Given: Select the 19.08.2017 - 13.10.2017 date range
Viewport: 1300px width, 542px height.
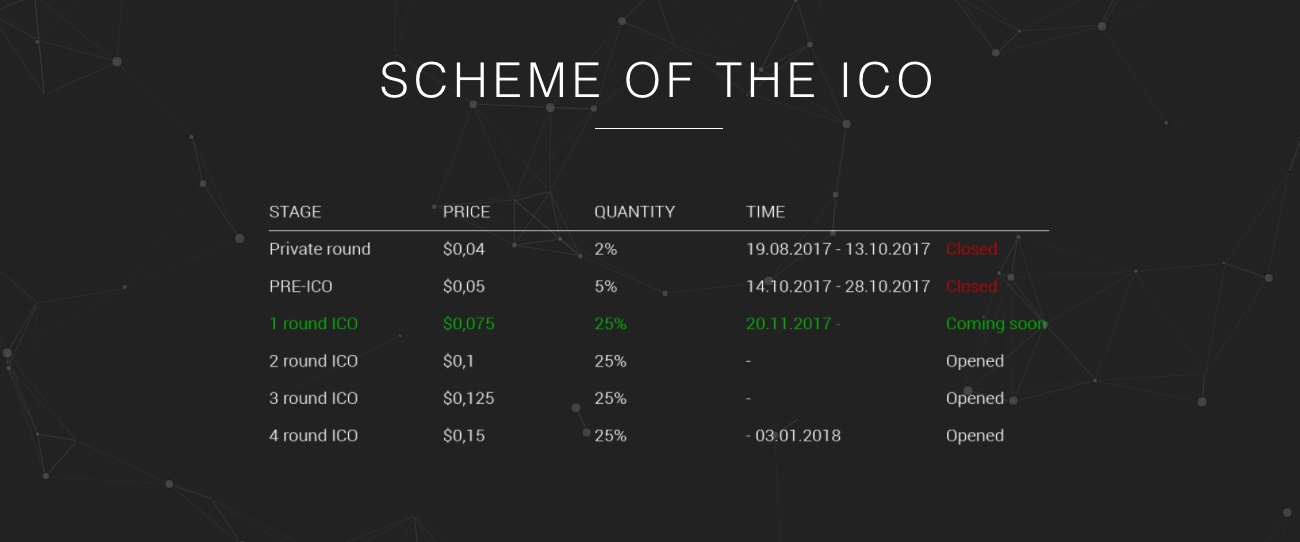Looking at the screenshot, I should 838,249.
